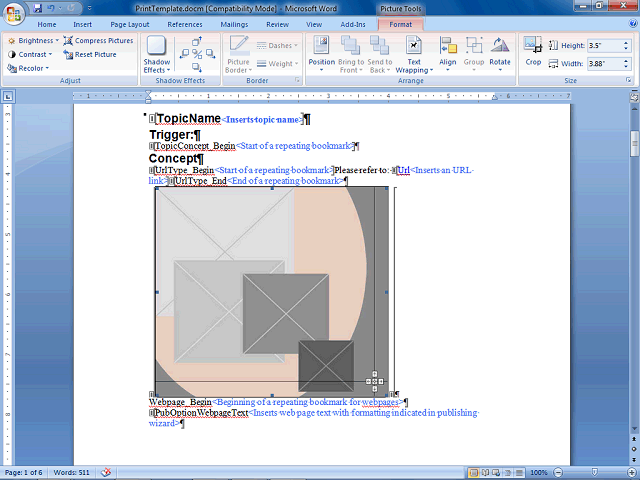Select the placeholder picture in document
Image resolution: width=640 pixels, height=480 pixels.
(272, 292)
